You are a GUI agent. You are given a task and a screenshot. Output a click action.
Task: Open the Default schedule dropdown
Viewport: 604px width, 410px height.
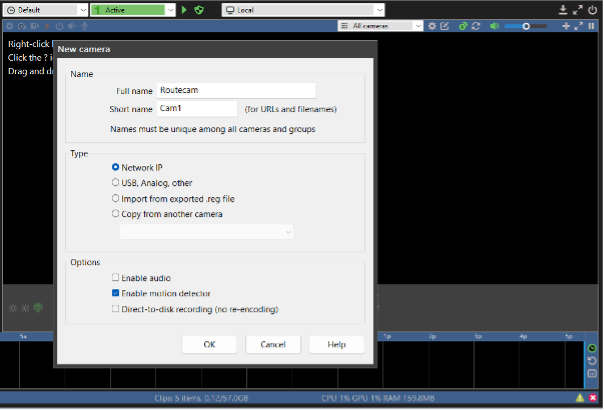tap(46, 10)
